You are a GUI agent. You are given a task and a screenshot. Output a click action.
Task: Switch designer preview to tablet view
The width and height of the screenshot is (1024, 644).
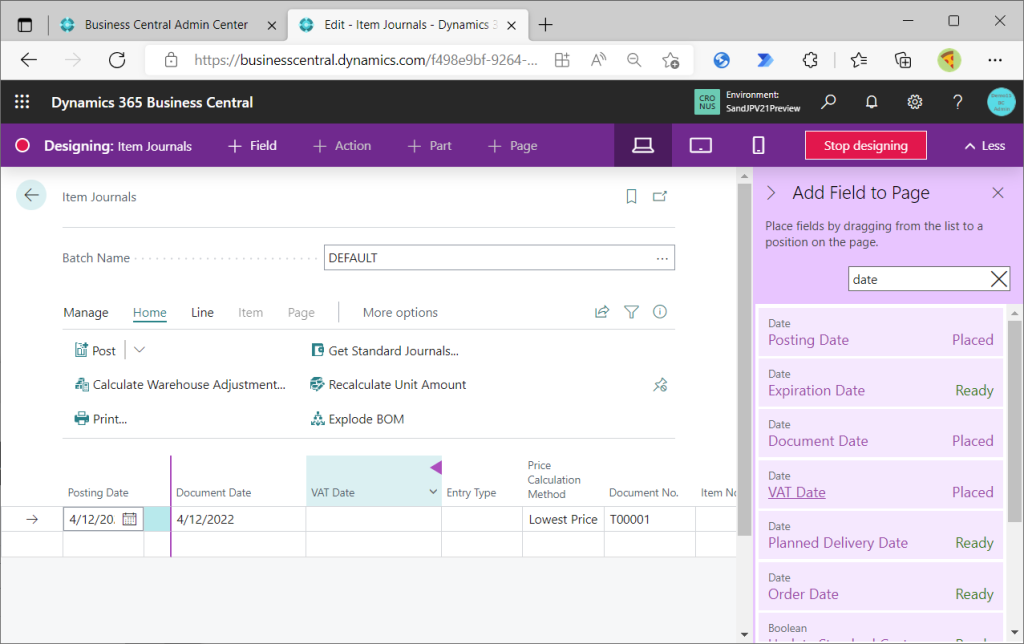(x=701, y=146)
